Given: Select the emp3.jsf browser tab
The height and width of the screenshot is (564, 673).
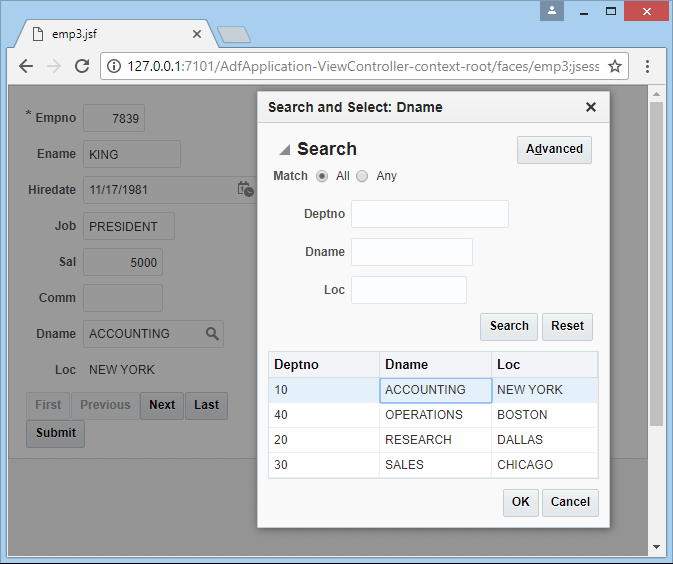Looking at the screenshot, I should click(x=116, y=34).
